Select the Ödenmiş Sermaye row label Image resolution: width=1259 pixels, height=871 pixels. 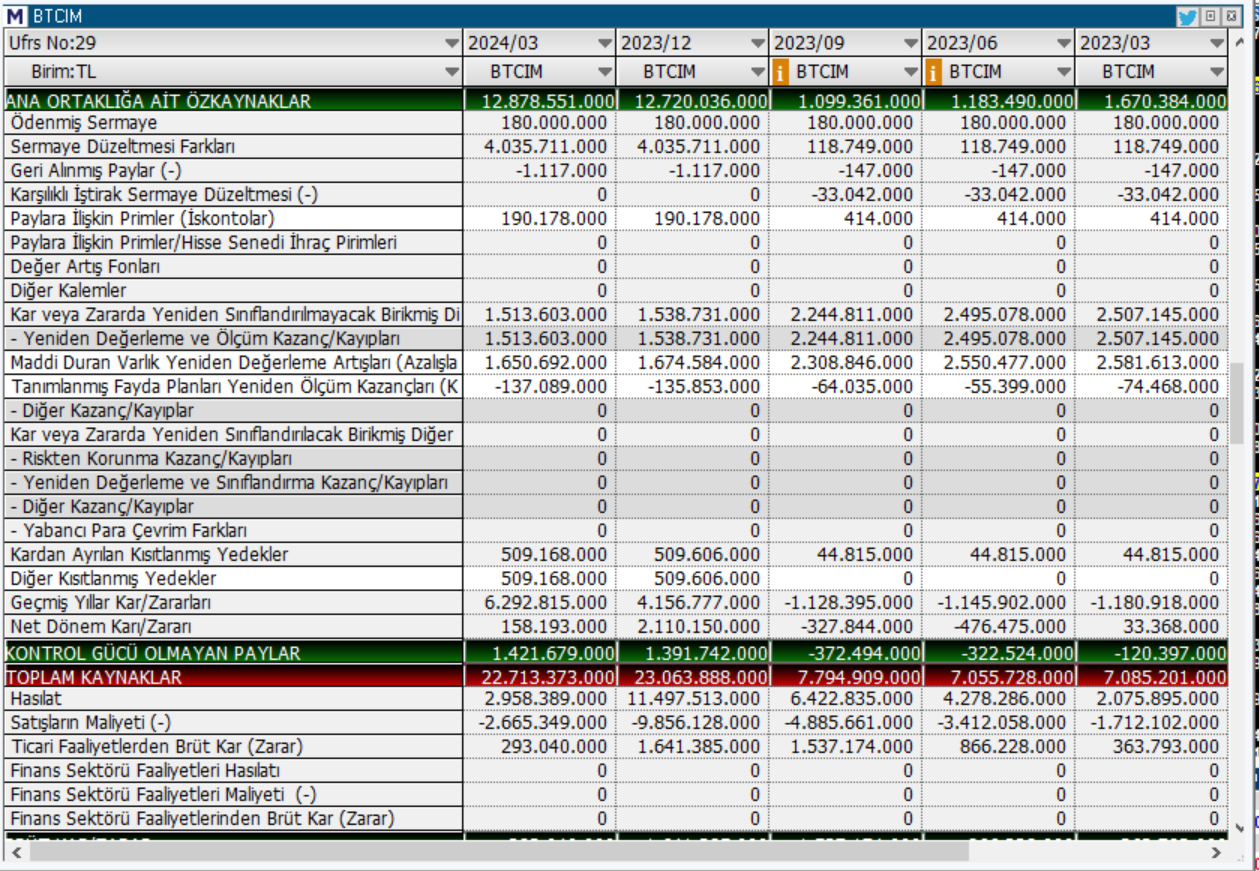[234, 123]
